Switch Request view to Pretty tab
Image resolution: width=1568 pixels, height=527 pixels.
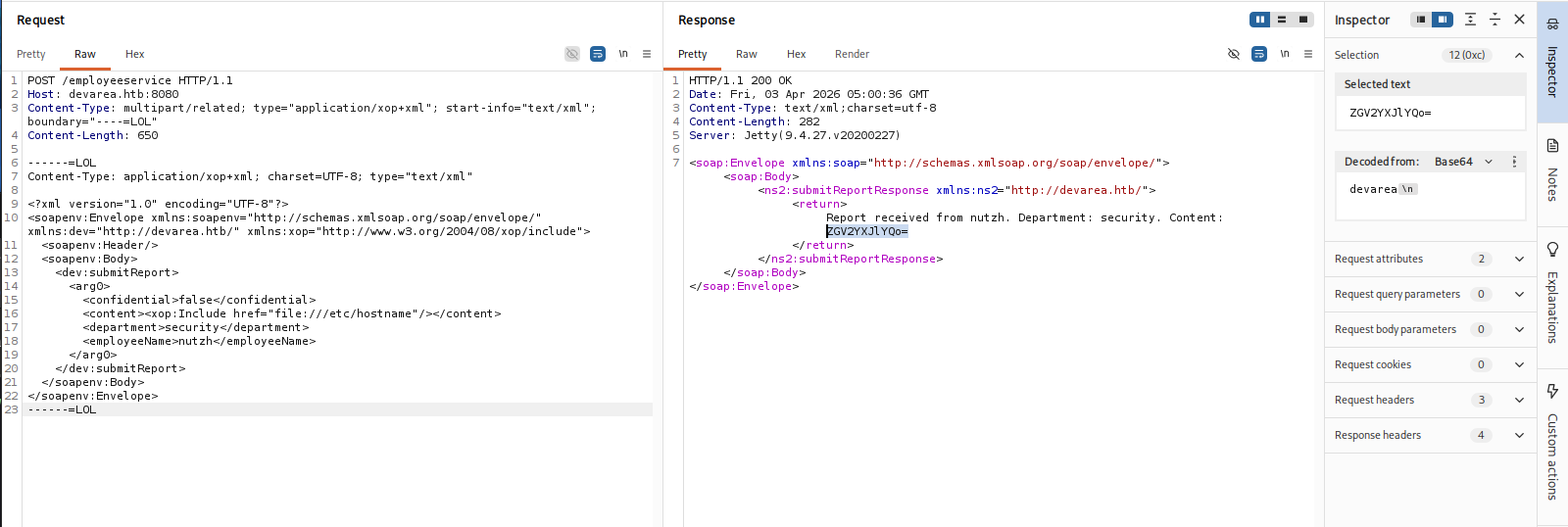coord(31,54)
